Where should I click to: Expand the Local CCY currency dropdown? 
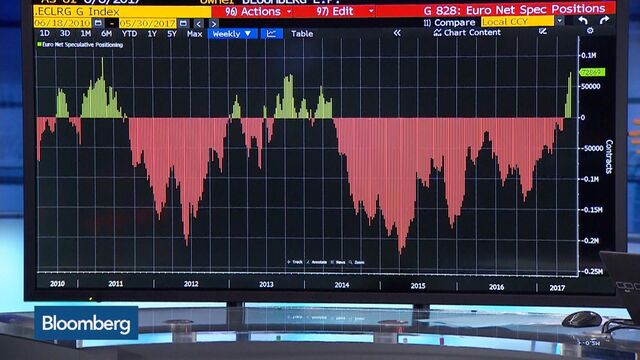pyautogui.click(x=560, y=21)
